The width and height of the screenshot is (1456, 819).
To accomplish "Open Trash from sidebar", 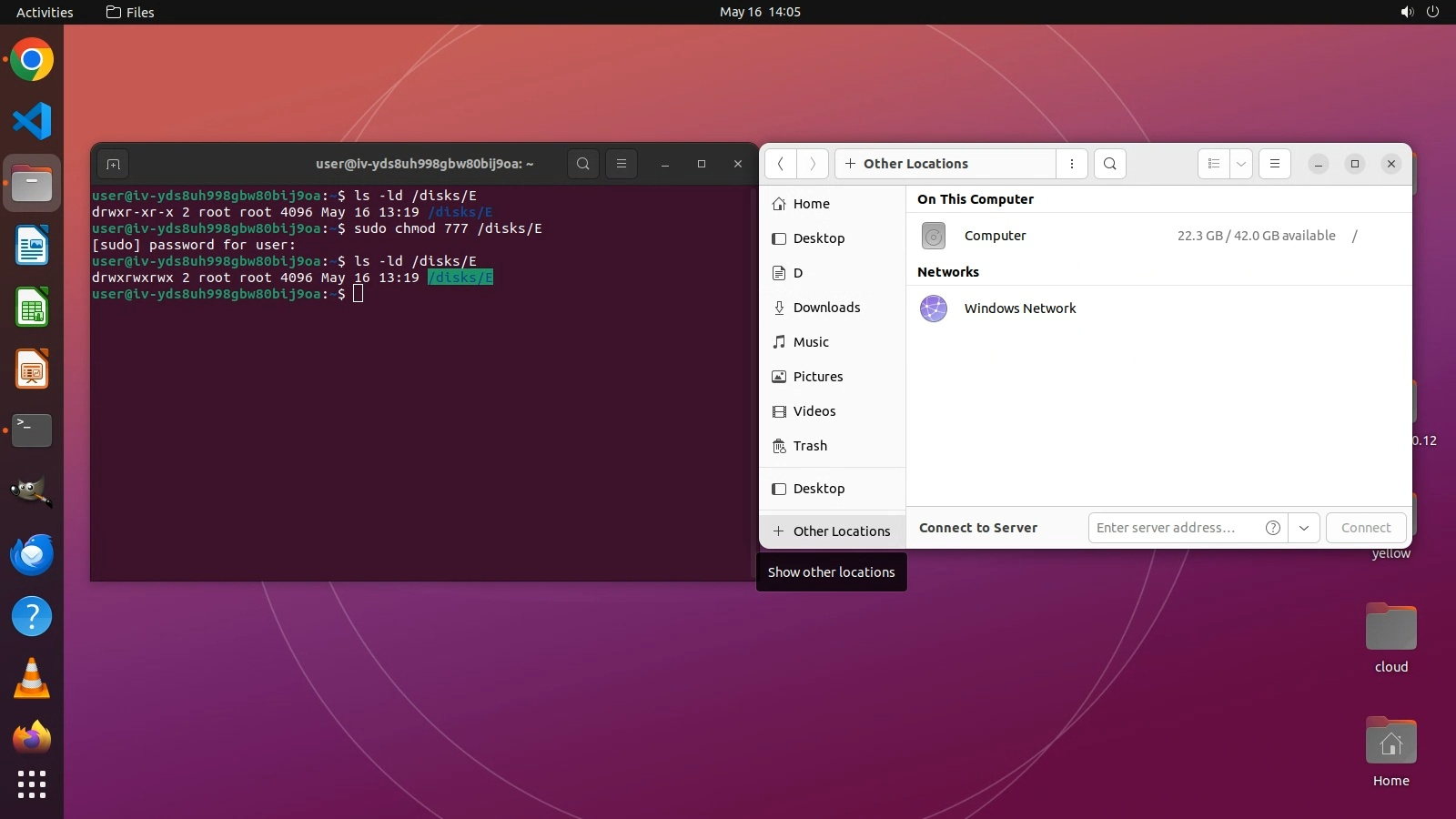I will coord(810,446).
